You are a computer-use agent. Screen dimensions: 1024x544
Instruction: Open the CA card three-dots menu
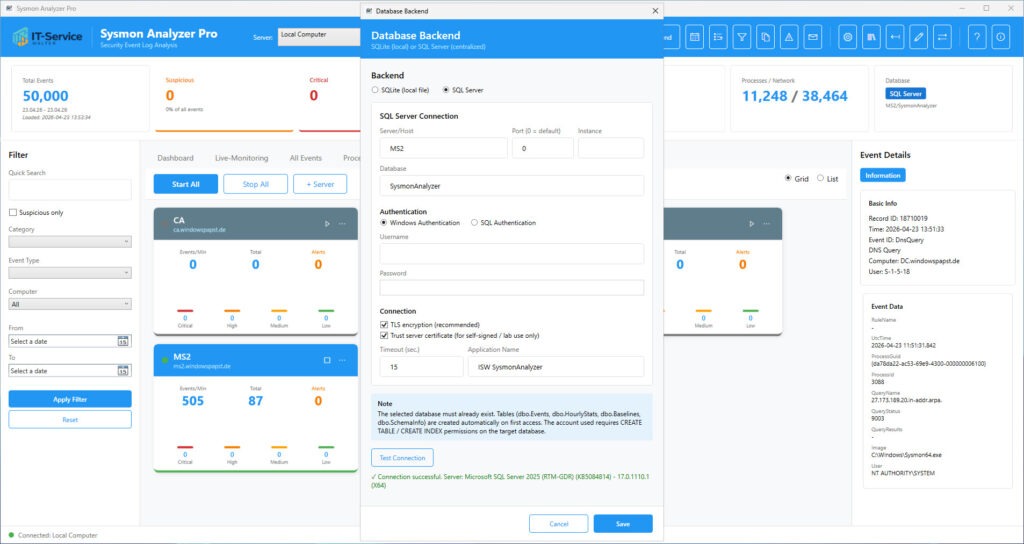342,224
